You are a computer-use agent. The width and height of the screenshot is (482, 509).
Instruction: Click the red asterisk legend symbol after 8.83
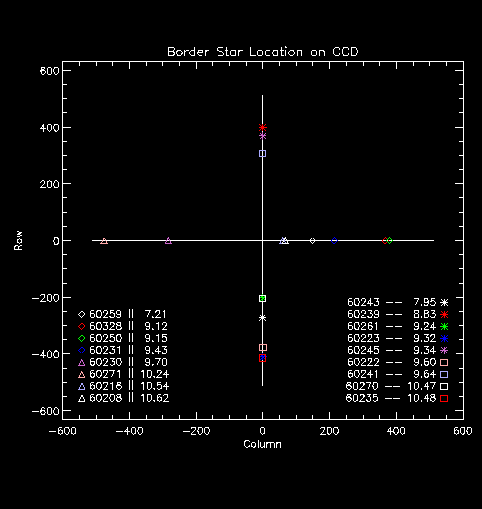click(444, 314)
